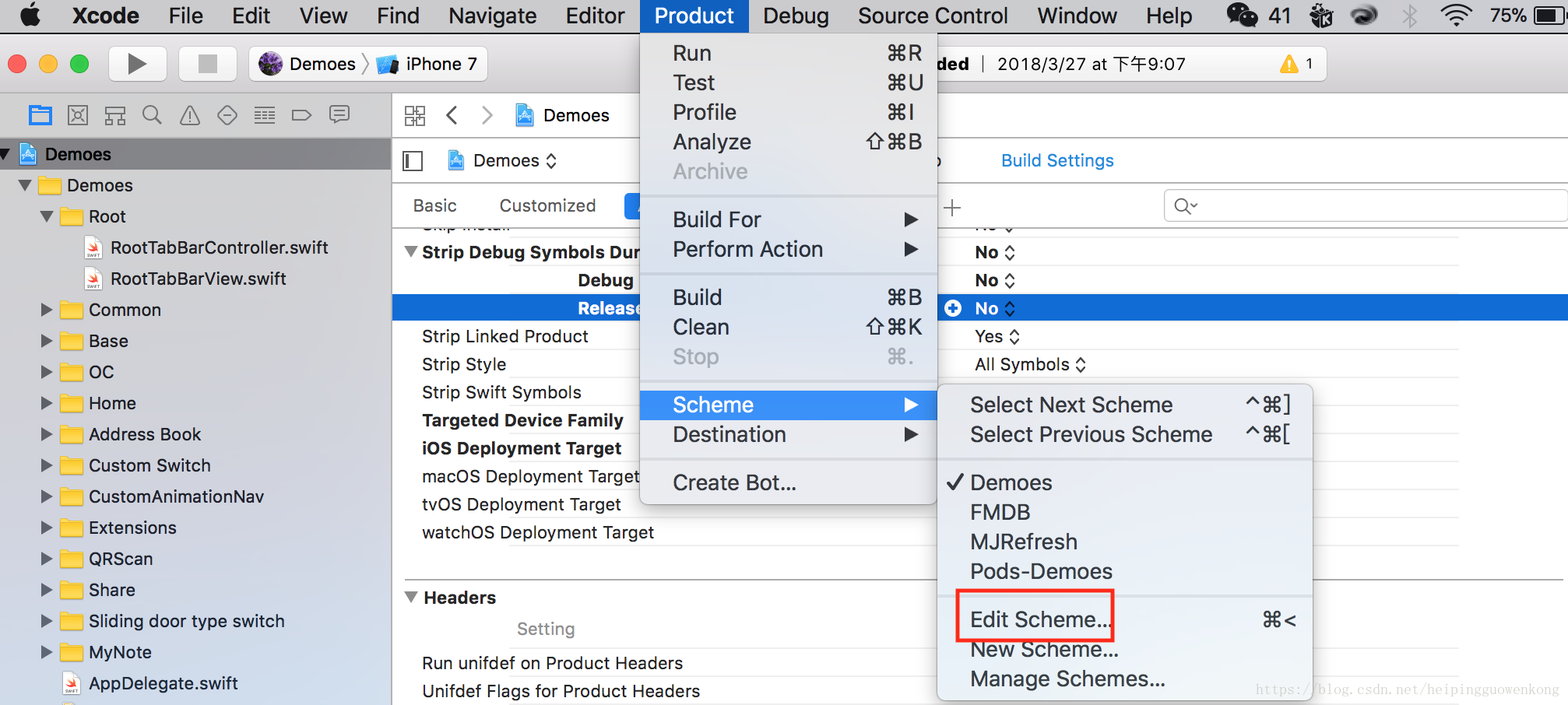Click the related items grid icon above editor
The width and height of the screenshot is (1568, 705).
point(415,114)
